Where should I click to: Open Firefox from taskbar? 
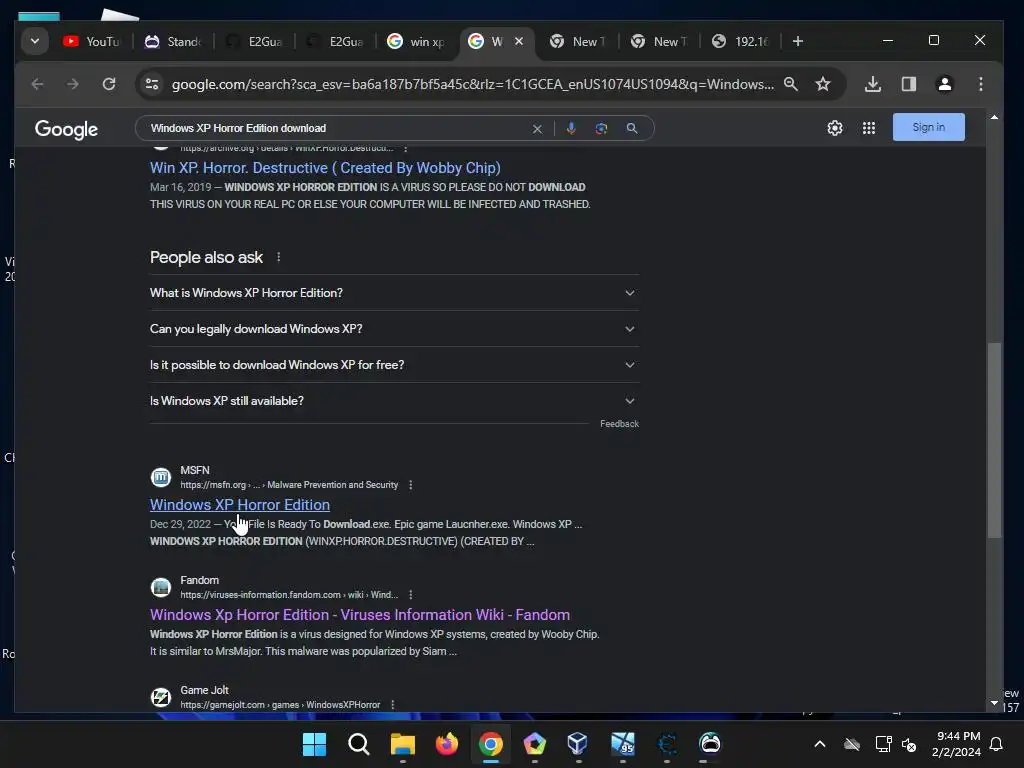pos(447,744)
